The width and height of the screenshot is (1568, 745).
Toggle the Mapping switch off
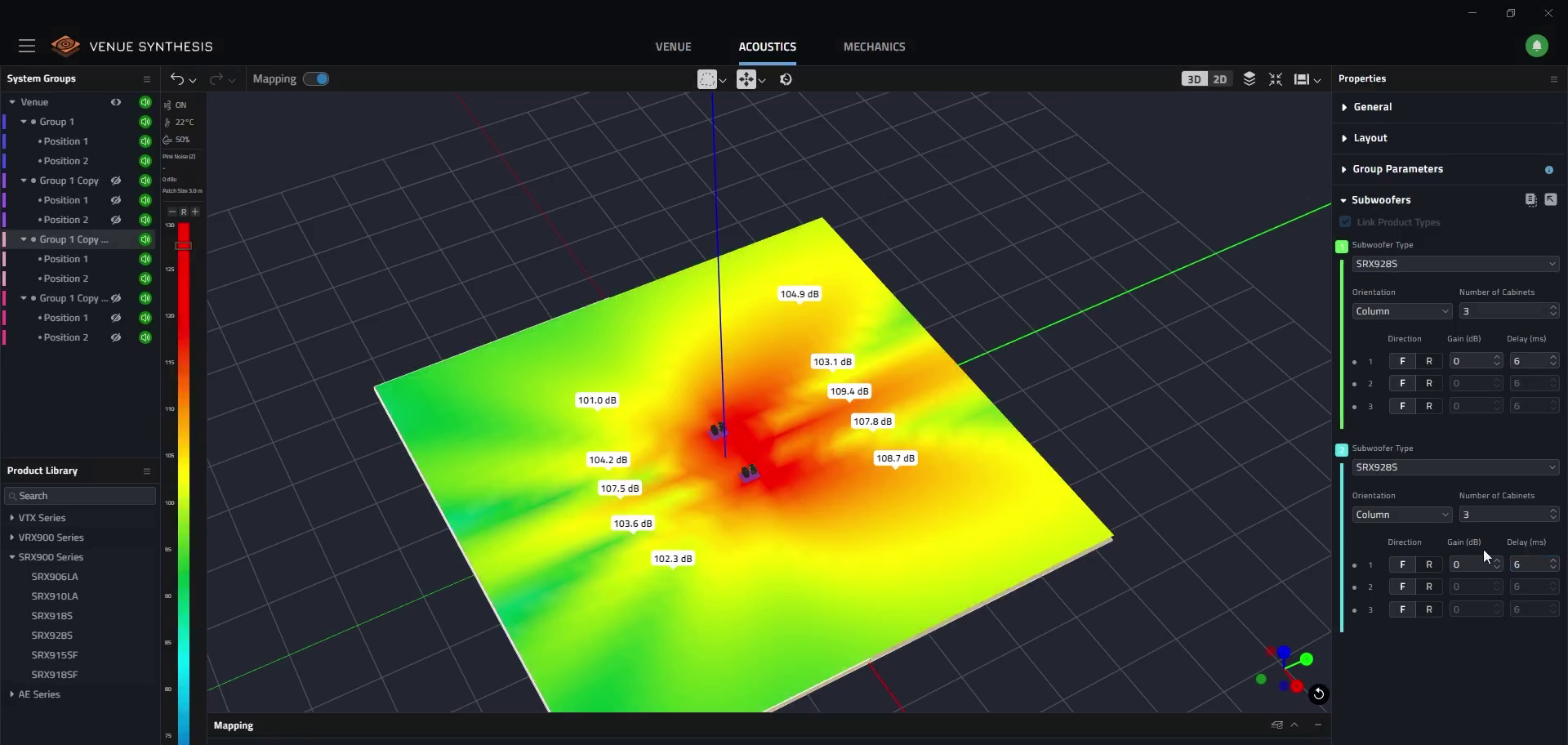[316, 79]
